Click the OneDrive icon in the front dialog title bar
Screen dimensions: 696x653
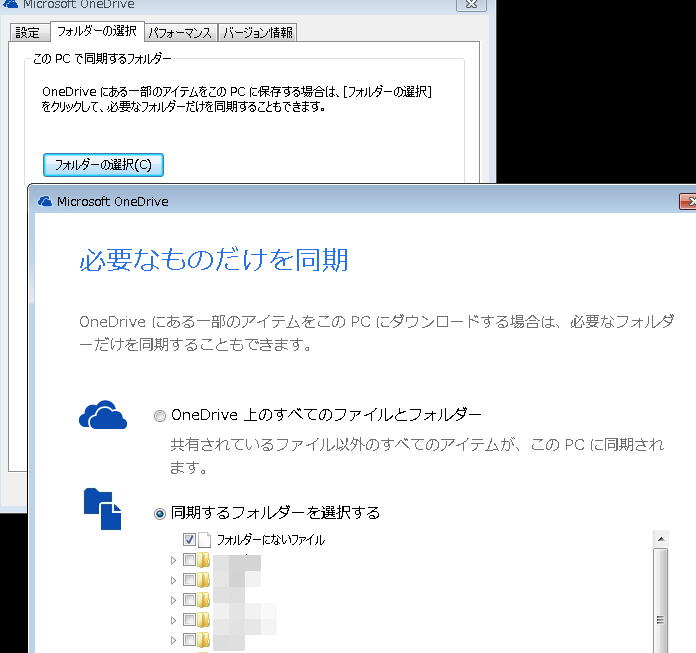coord(44,201)
